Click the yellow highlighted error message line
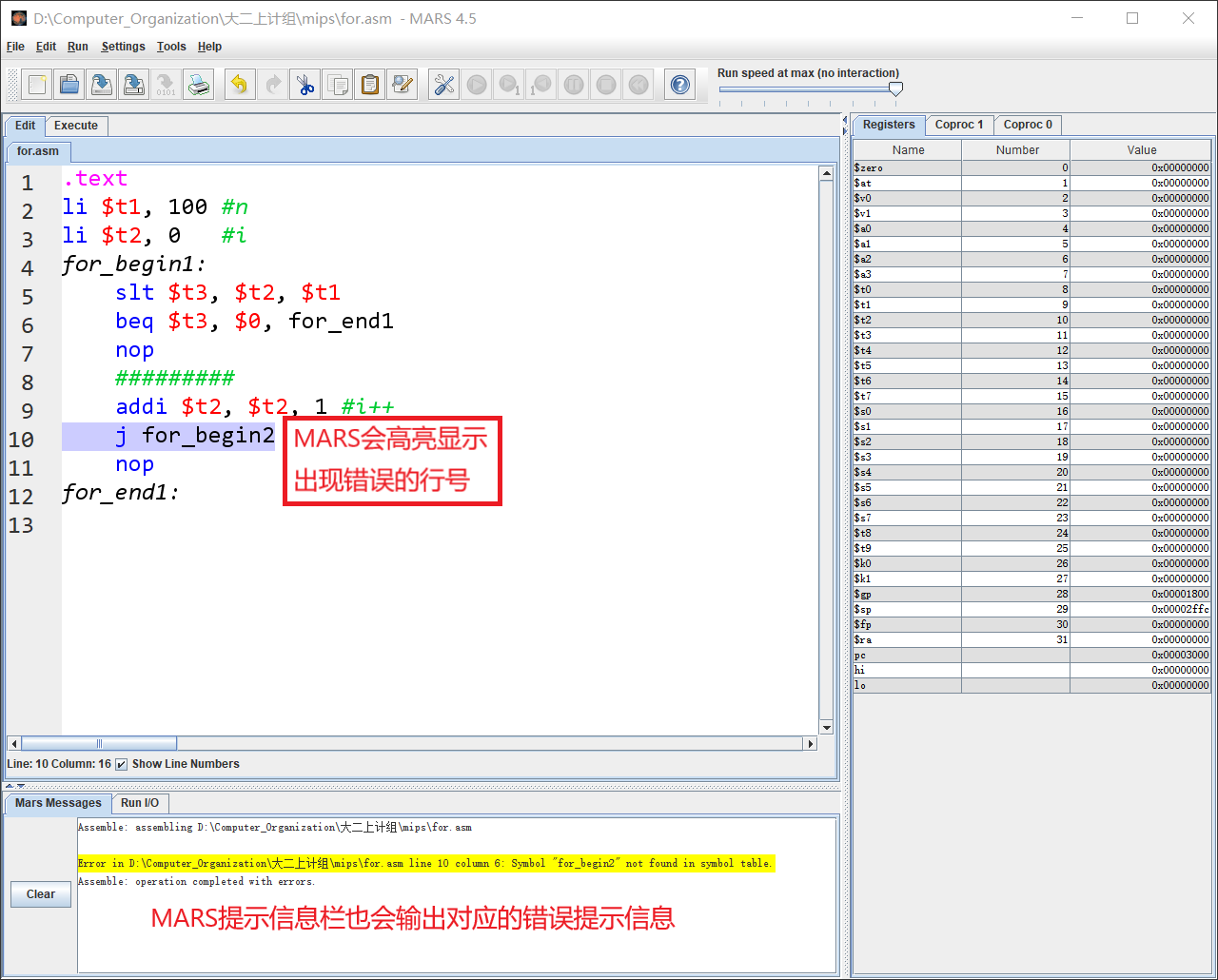The image size is (1218, 980). [426, 863]
